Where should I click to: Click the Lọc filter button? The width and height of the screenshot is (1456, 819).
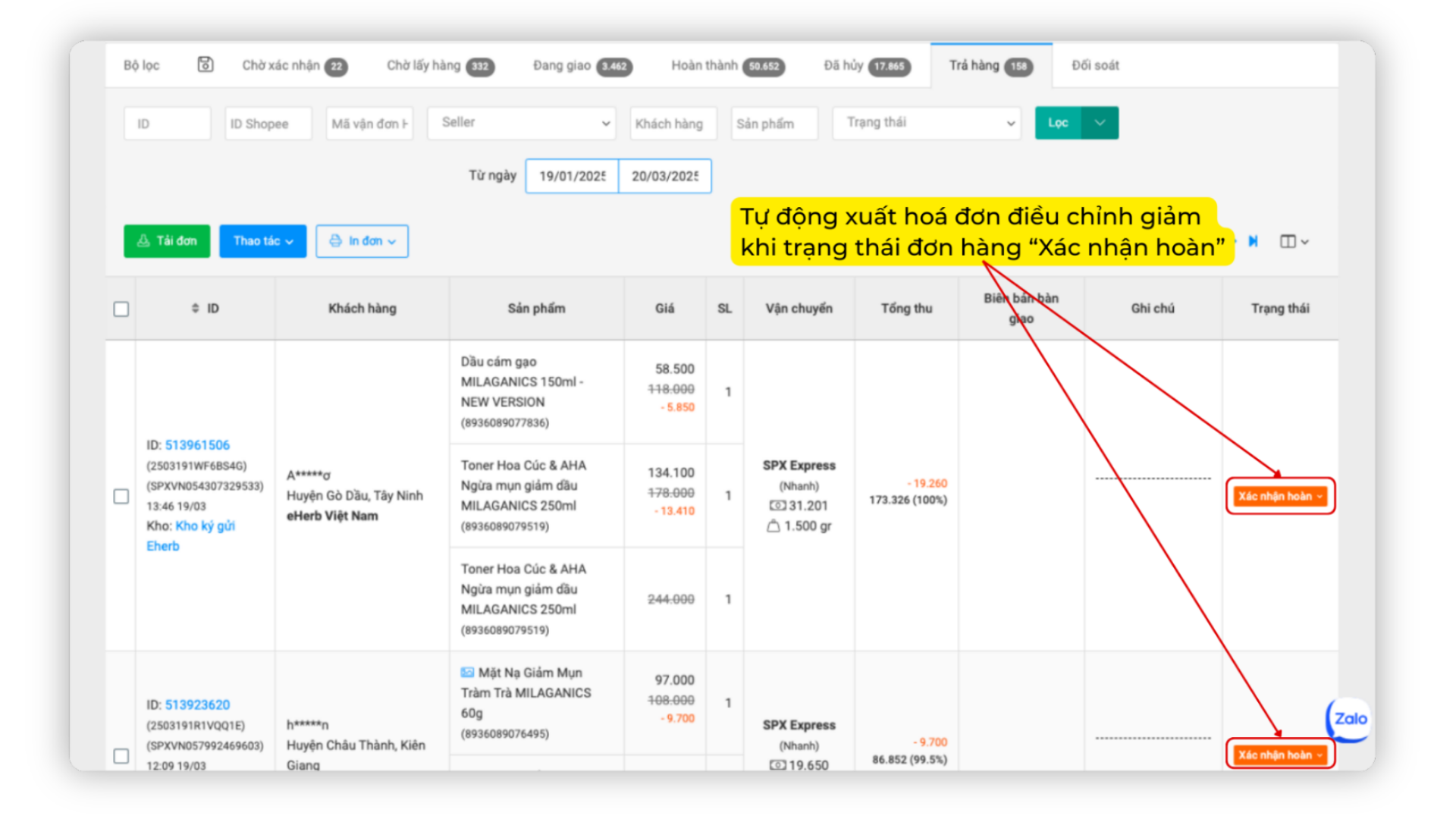[1058, 123]
